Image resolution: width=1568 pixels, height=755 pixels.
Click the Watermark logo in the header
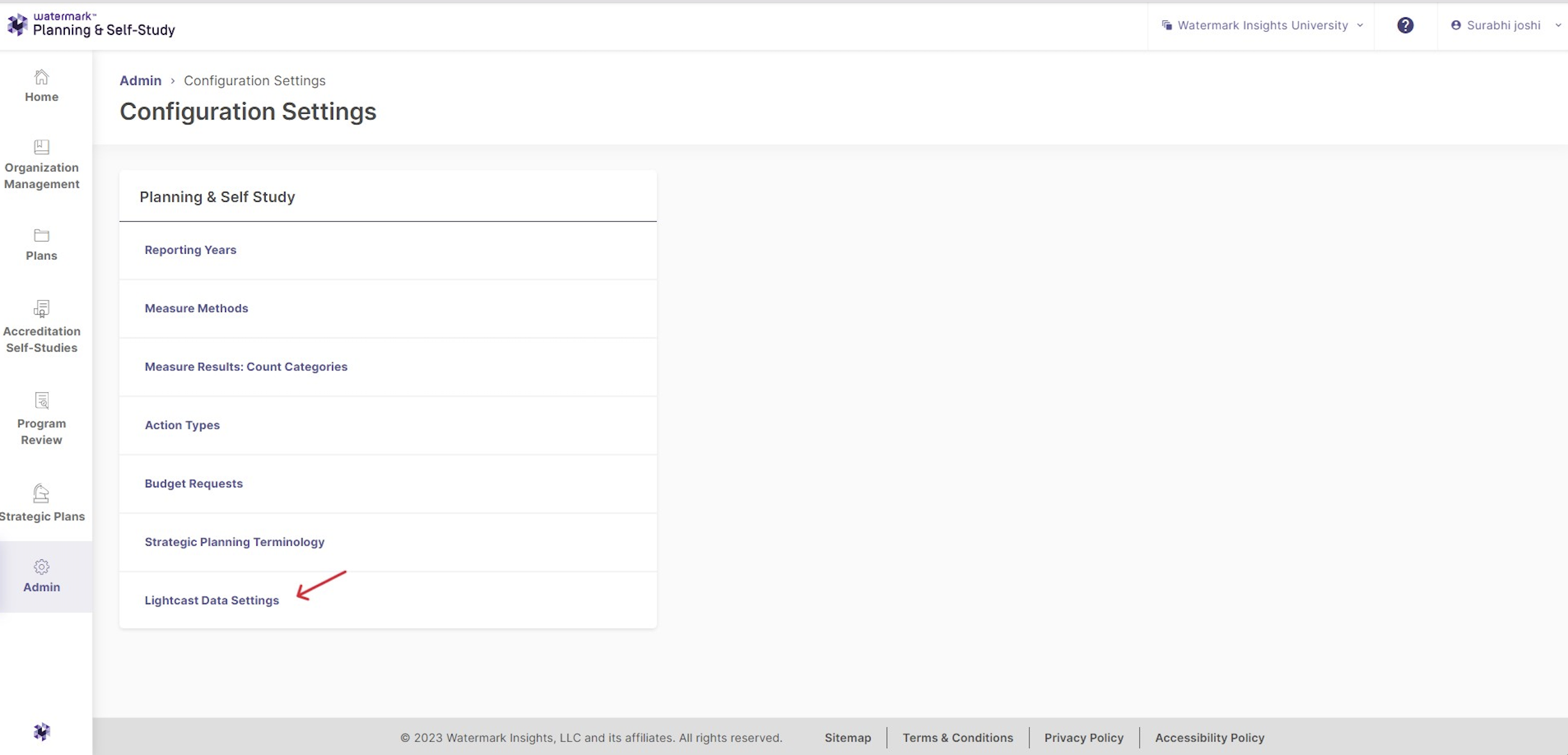[x=17, y=24]
